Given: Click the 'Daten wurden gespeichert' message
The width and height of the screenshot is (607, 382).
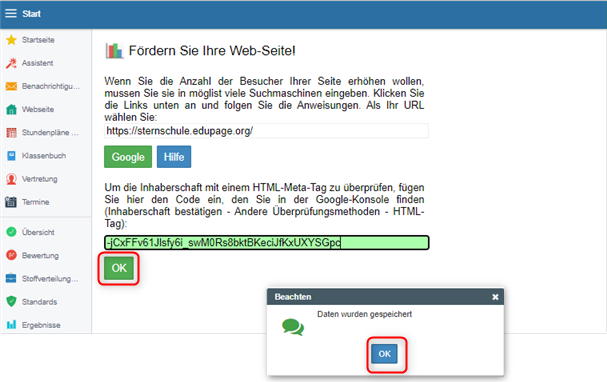Looking at the screenshot, I should click(364, 314).
